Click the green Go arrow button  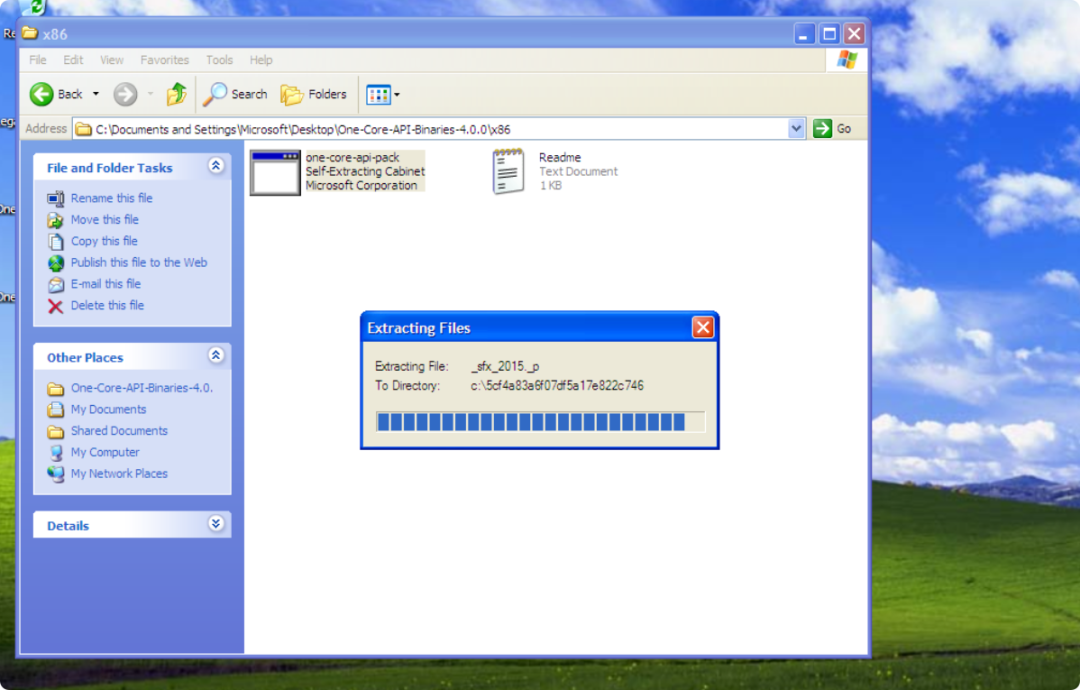pos(823,128)
